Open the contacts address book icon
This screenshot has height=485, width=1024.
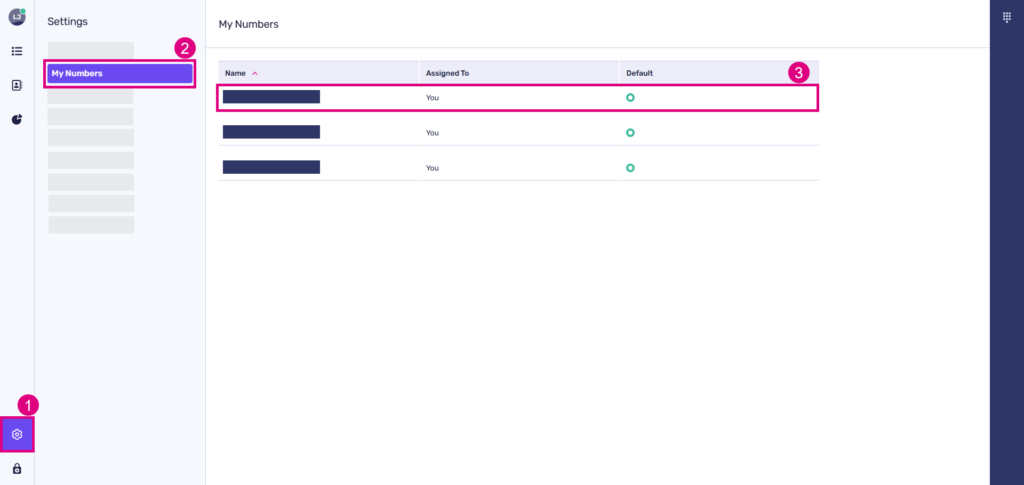click(17, 85)
